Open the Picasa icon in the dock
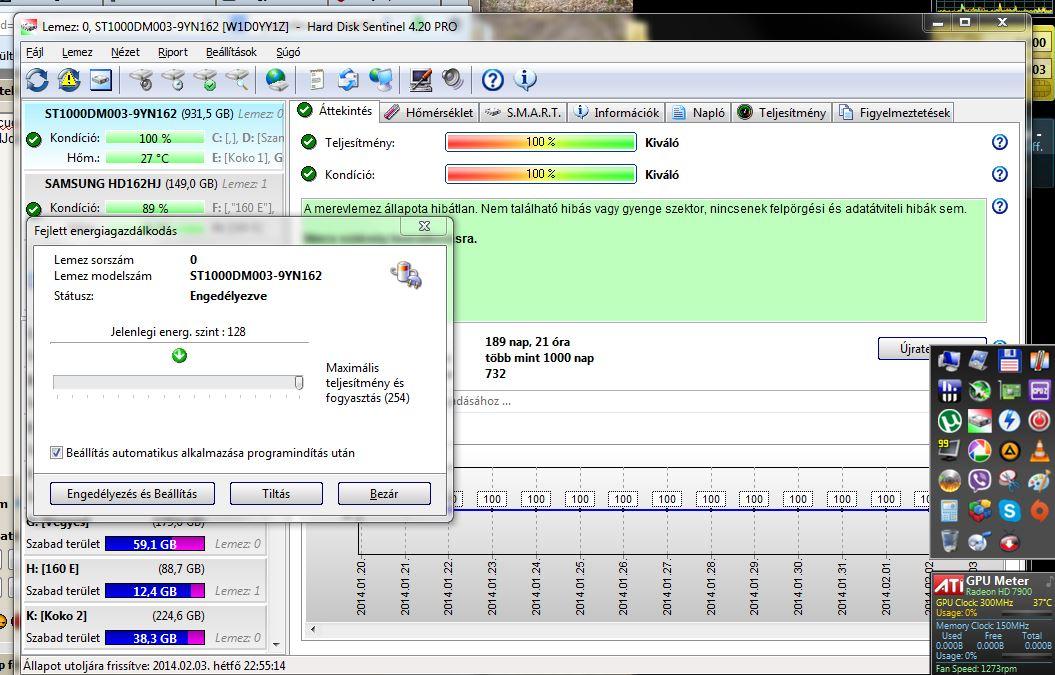The height and width of the screenshot is (675, 1055). coord(979,451)
